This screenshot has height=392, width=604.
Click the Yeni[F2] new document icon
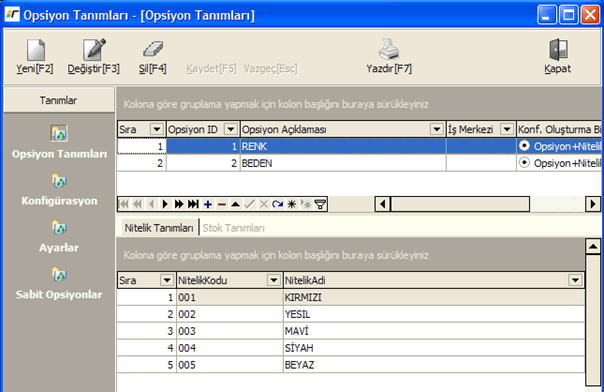[36, 50]
